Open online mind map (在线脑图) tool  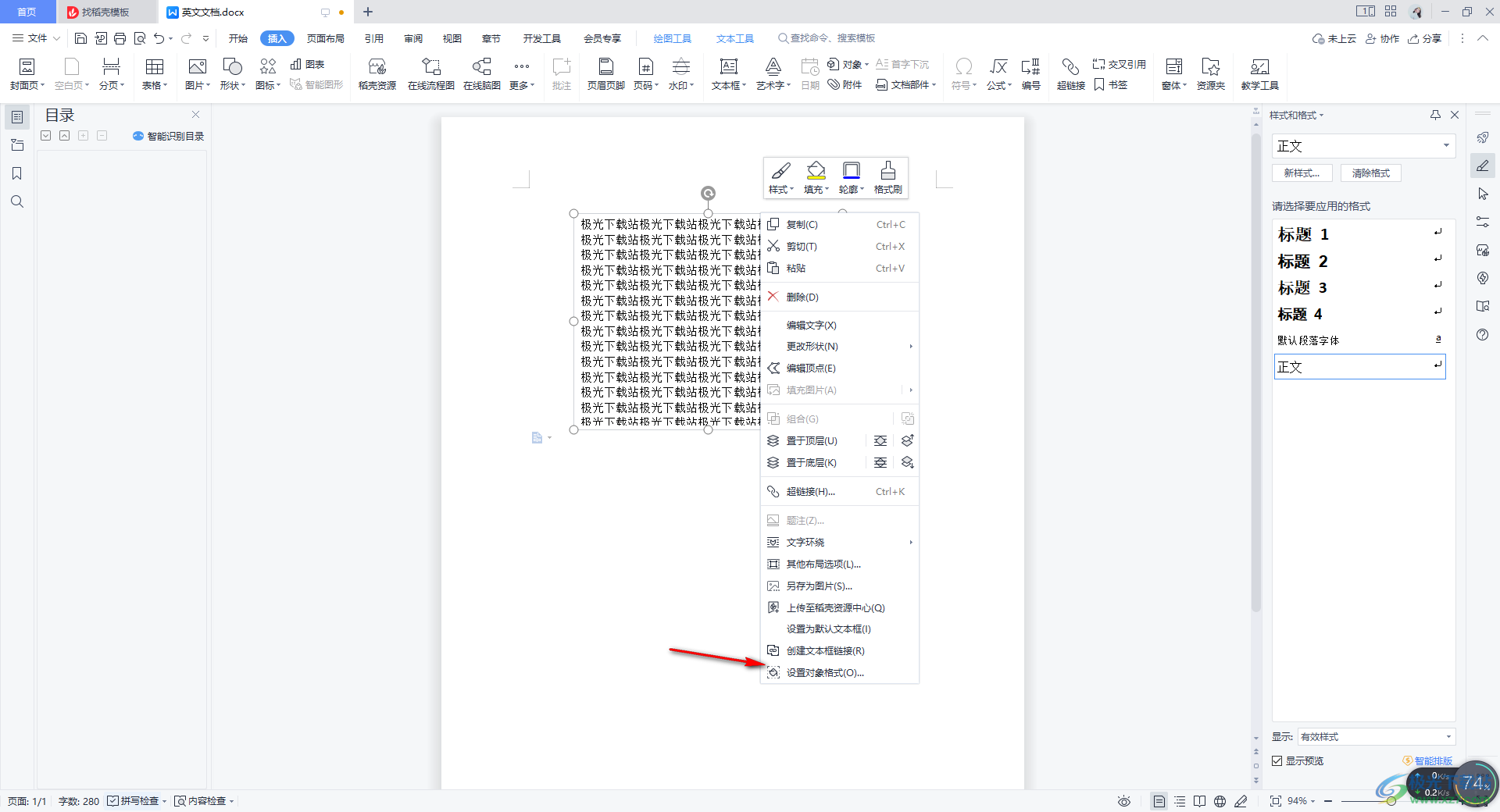481,74
